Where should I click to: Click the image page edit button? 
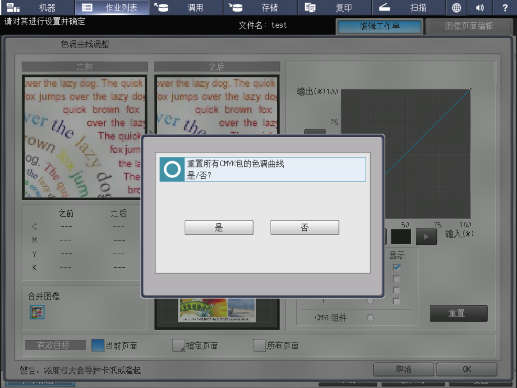tap(469, 26)
